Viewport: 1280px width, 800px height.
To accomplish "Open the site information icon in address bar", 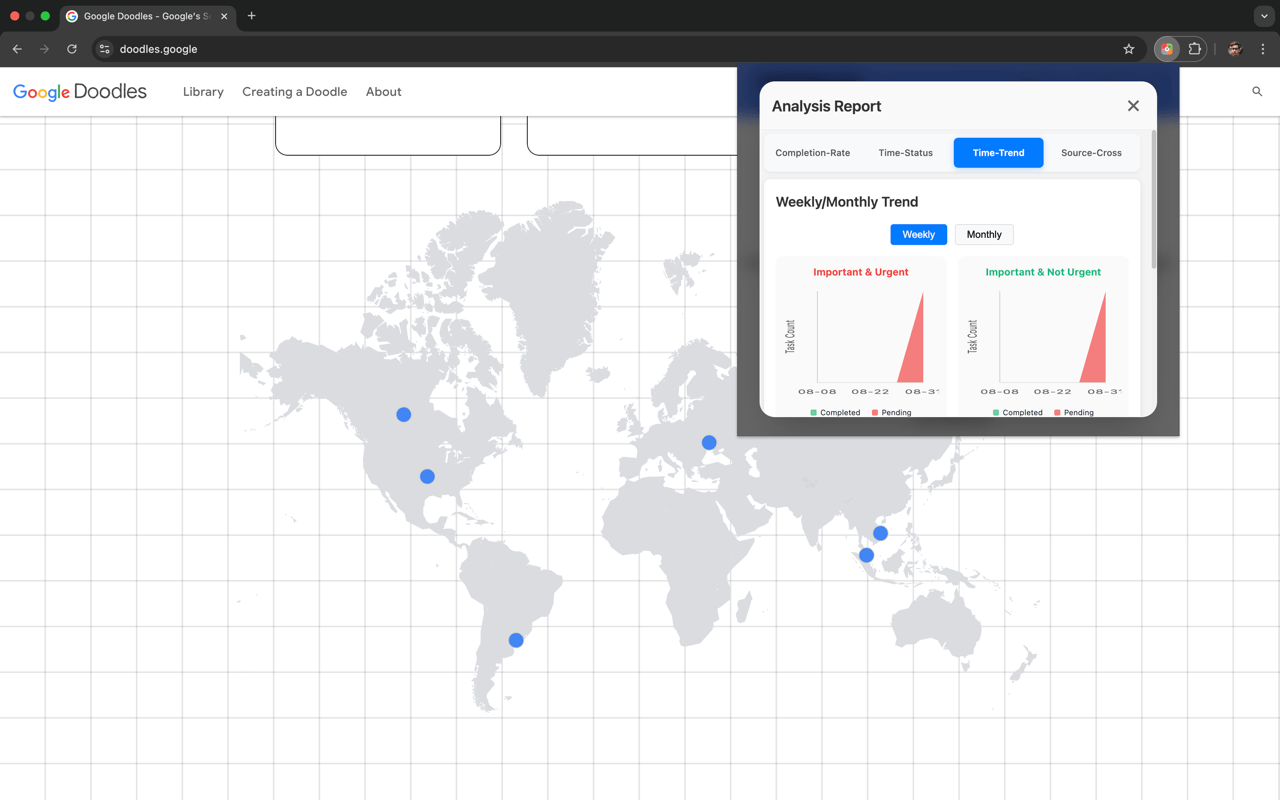I will [x=104, y=49].
